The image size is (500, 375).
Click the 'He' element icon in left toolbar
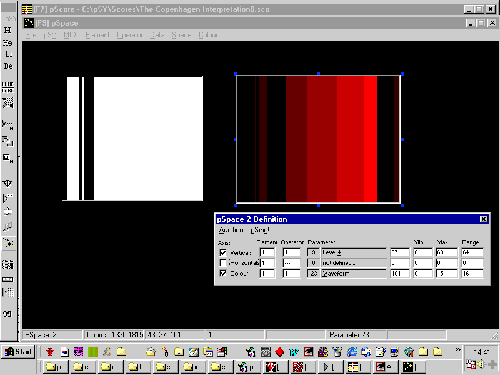8,43
